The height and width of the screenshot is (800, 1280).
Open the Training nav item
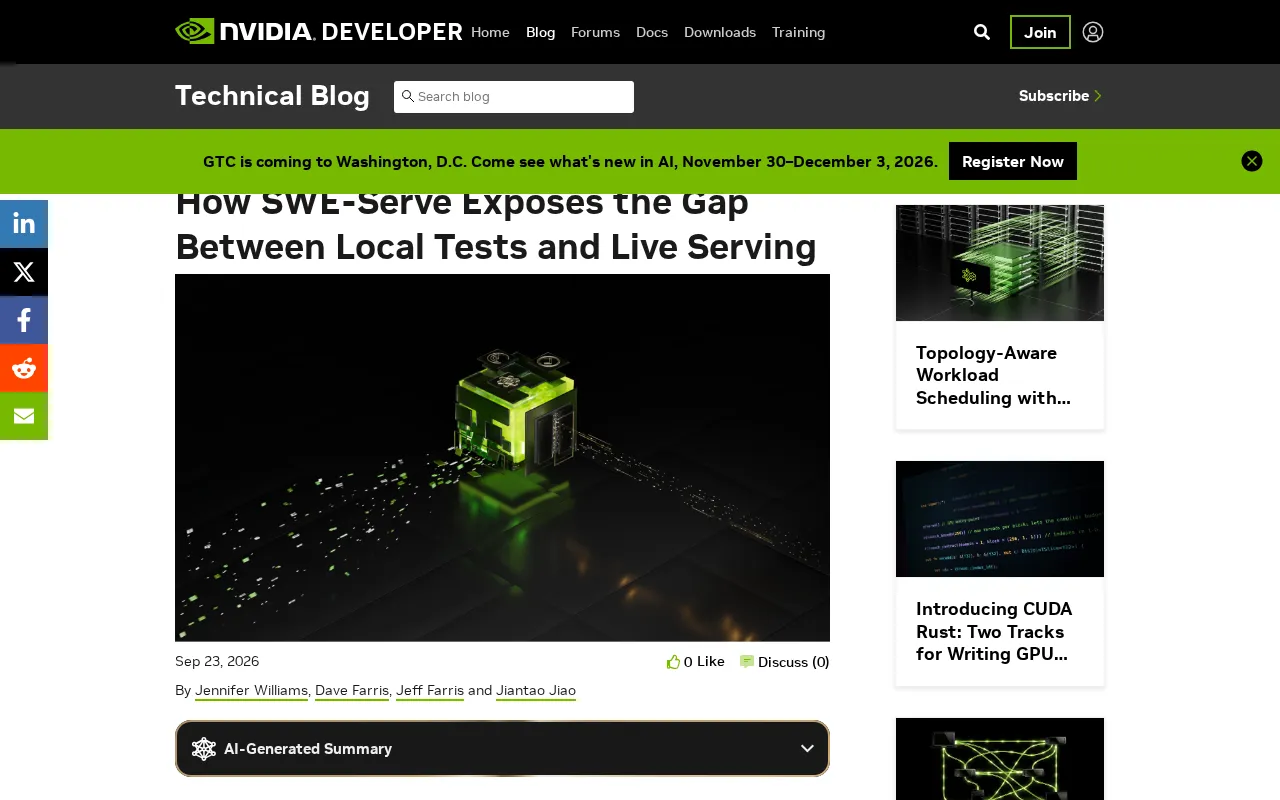(798, 32)
